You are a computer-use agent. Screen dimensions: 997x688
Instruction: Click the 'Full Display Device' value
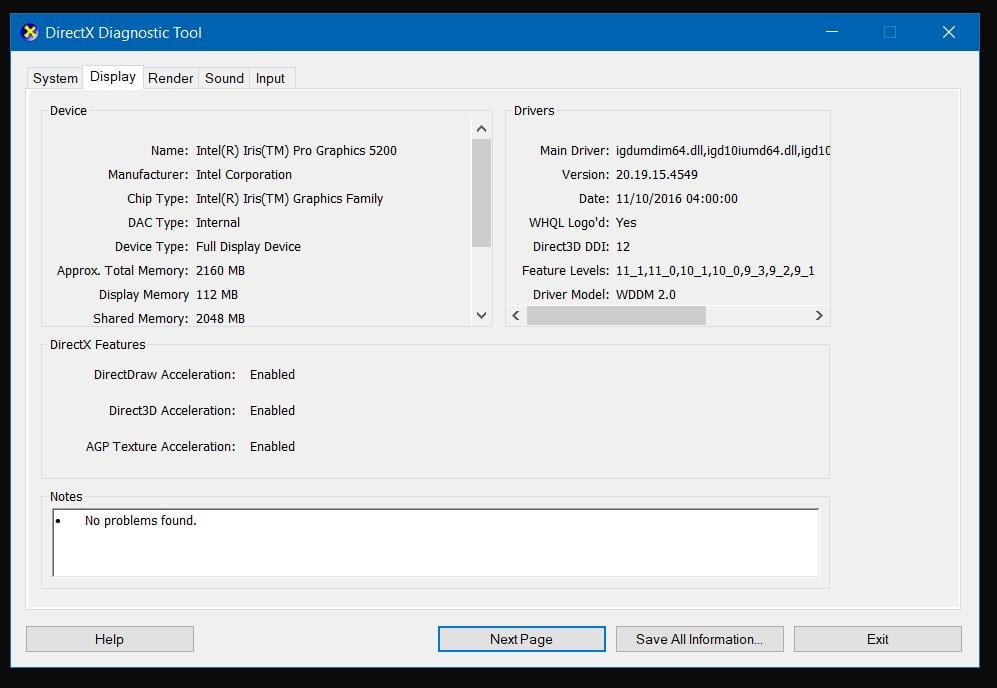pyautogui.click(x=248, y=247)
